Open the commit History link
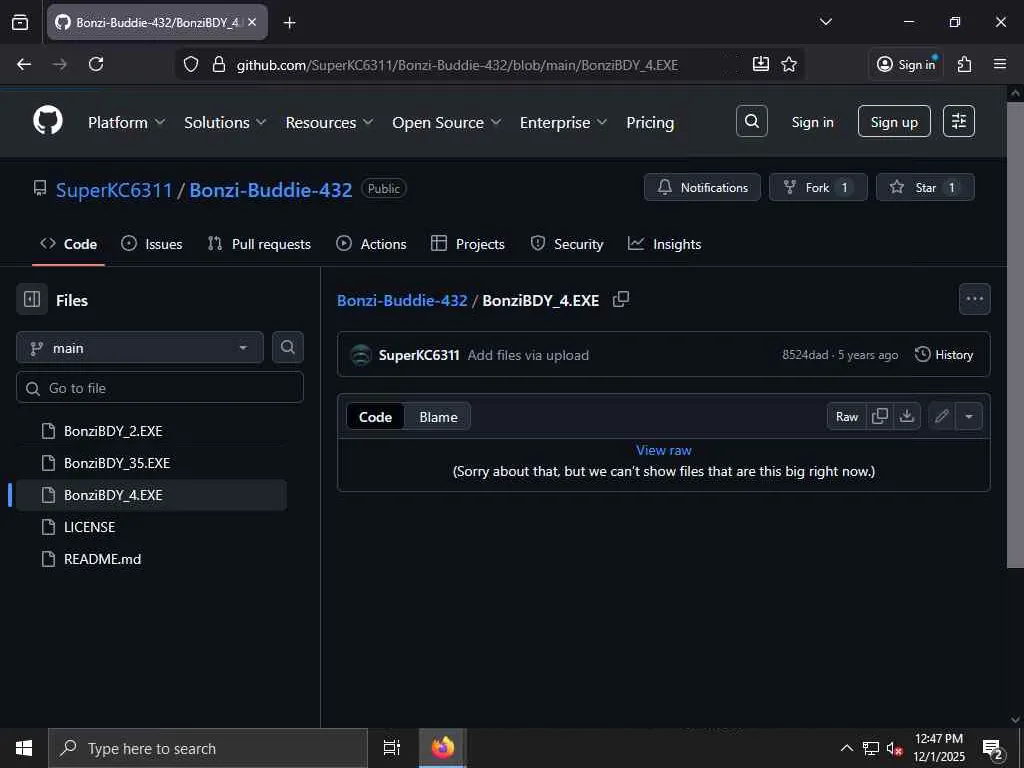The height and width of the screenshot is (768, 1024). pyautogui.click(x=944, y=355)
